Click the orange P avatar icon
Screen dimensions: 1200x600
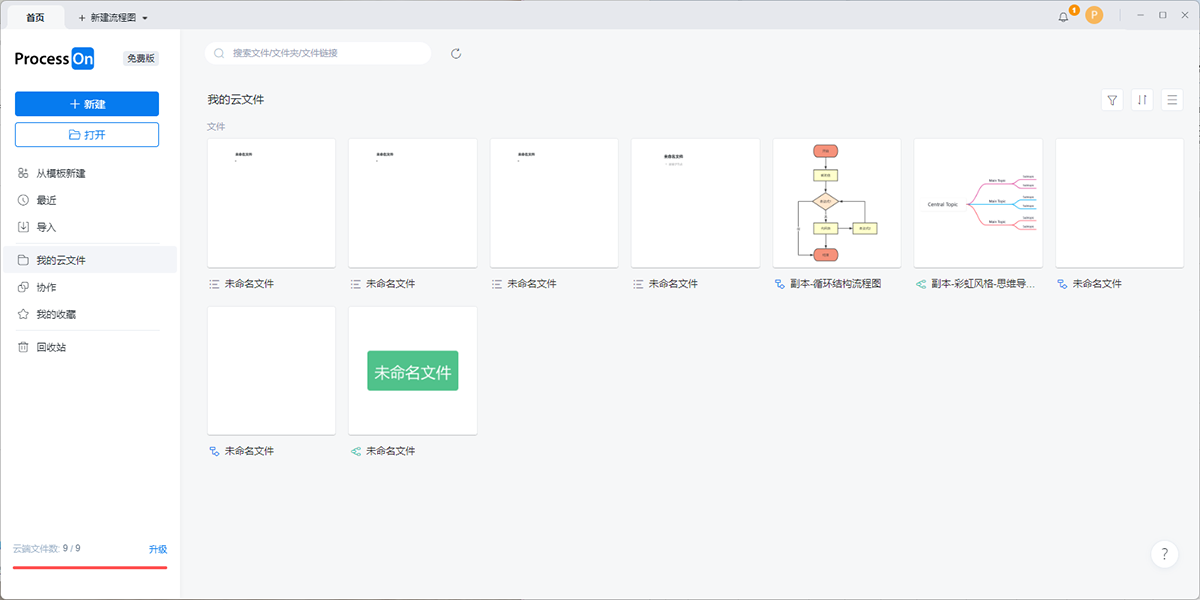click(x=1096, y=16)
